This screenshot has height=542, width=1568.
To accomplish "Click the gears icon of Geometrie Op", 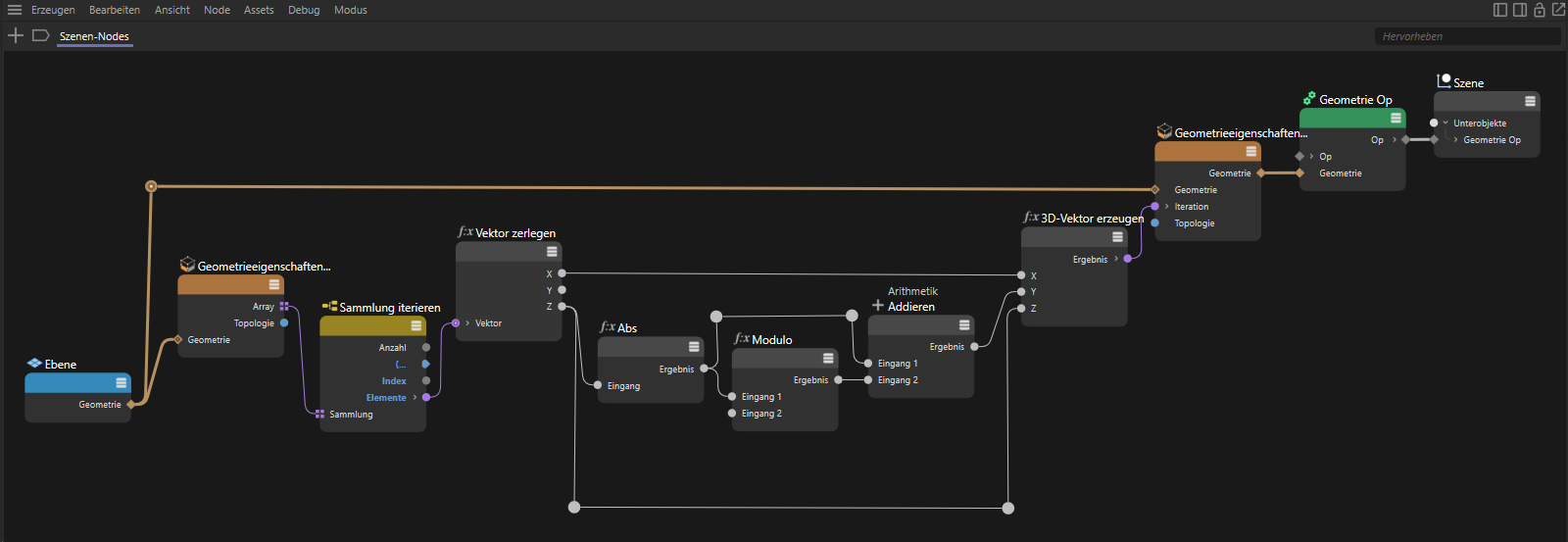I will click(x=1309, y=98).
